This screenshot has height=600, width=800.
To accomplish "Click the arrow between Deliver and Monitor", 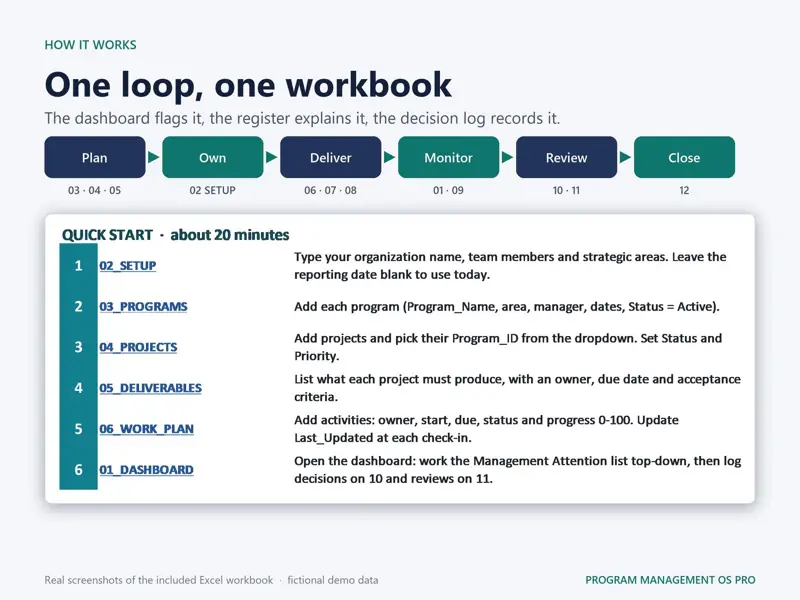I will (389, 157).
